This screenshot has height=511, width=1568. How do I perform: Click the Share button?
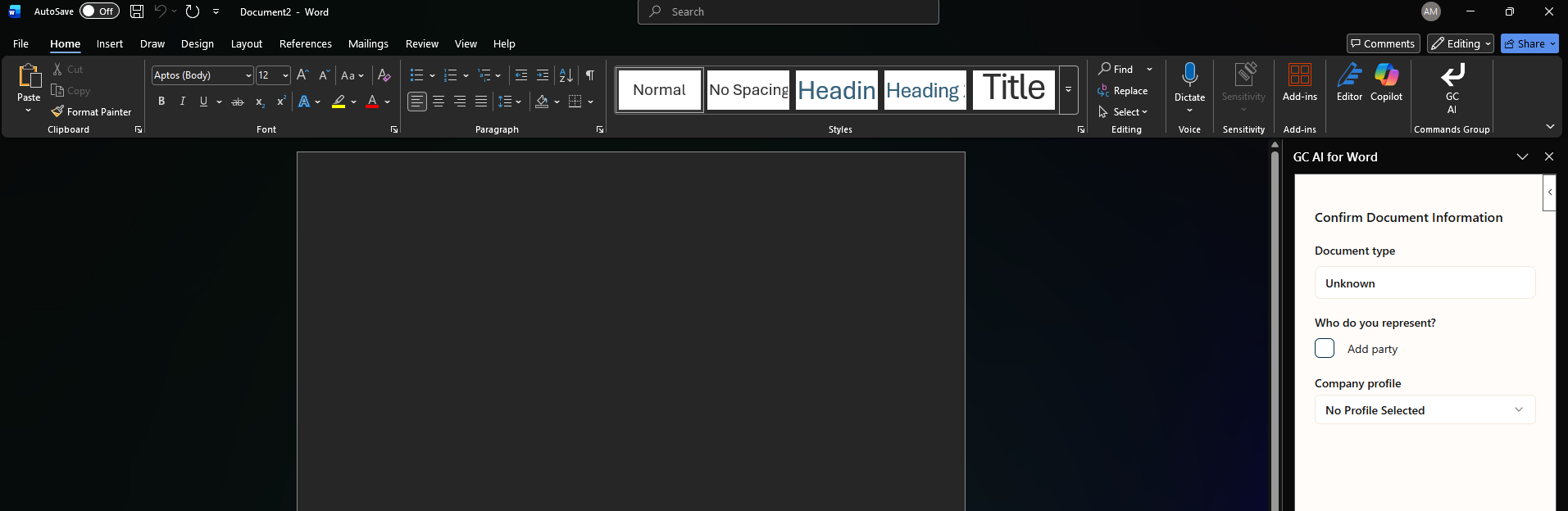pos(1524,43)
